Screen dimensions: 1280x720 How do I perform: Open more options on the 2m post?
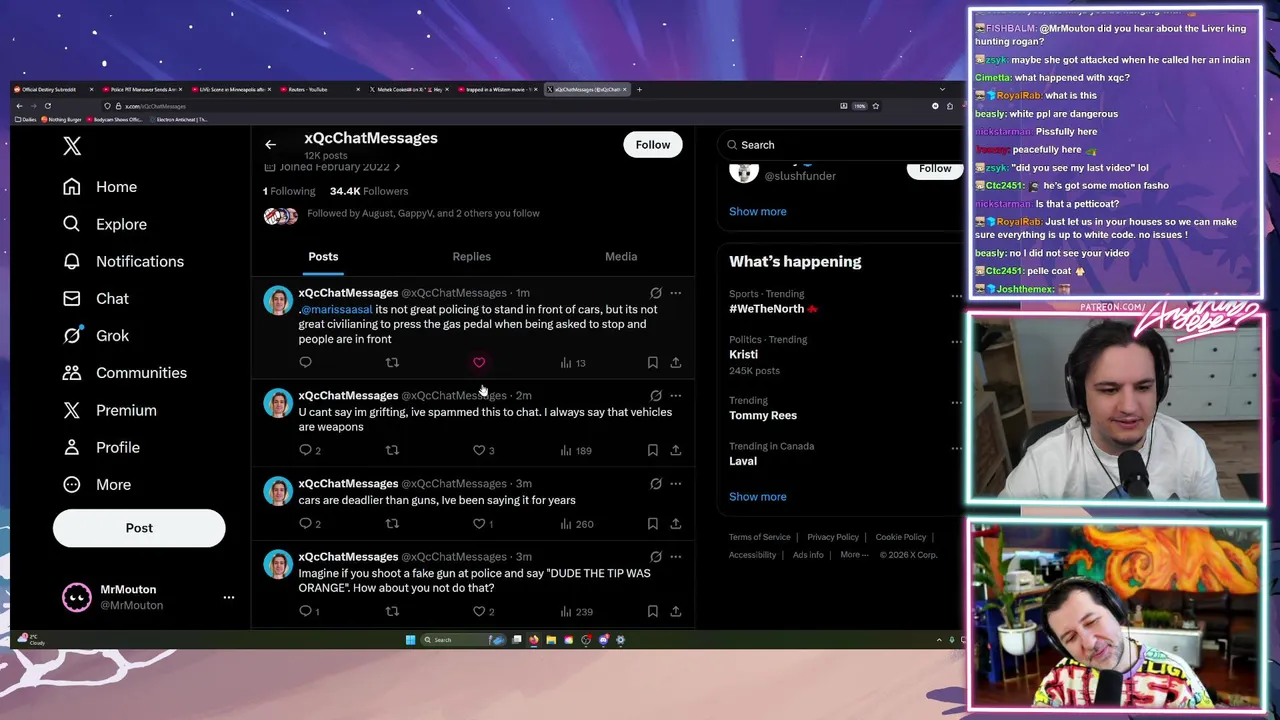click(x=676, y=396)
